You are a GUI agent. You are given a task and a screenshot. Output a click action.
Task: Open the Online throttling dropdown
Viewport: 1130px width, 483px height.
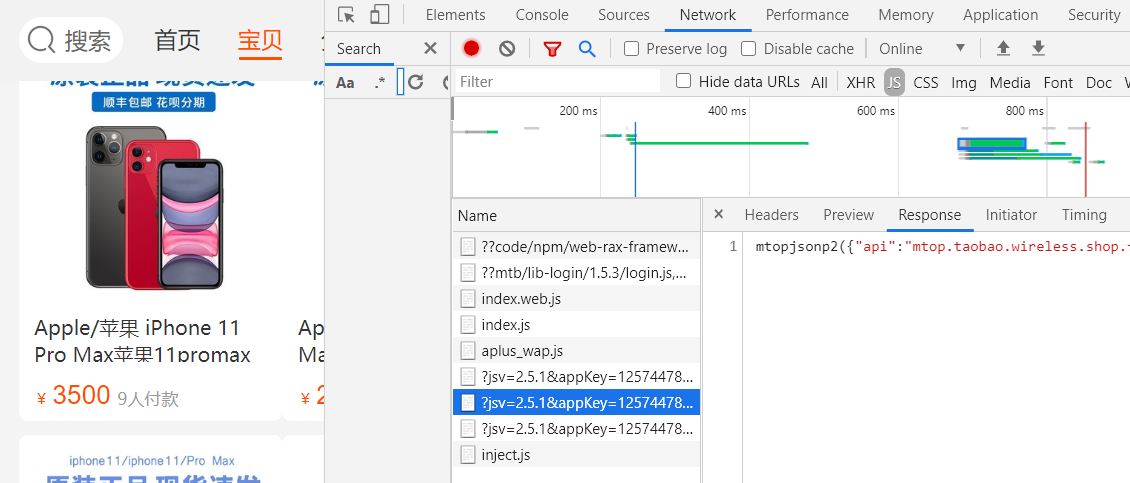pyautogui.click(x=922, y=48)
